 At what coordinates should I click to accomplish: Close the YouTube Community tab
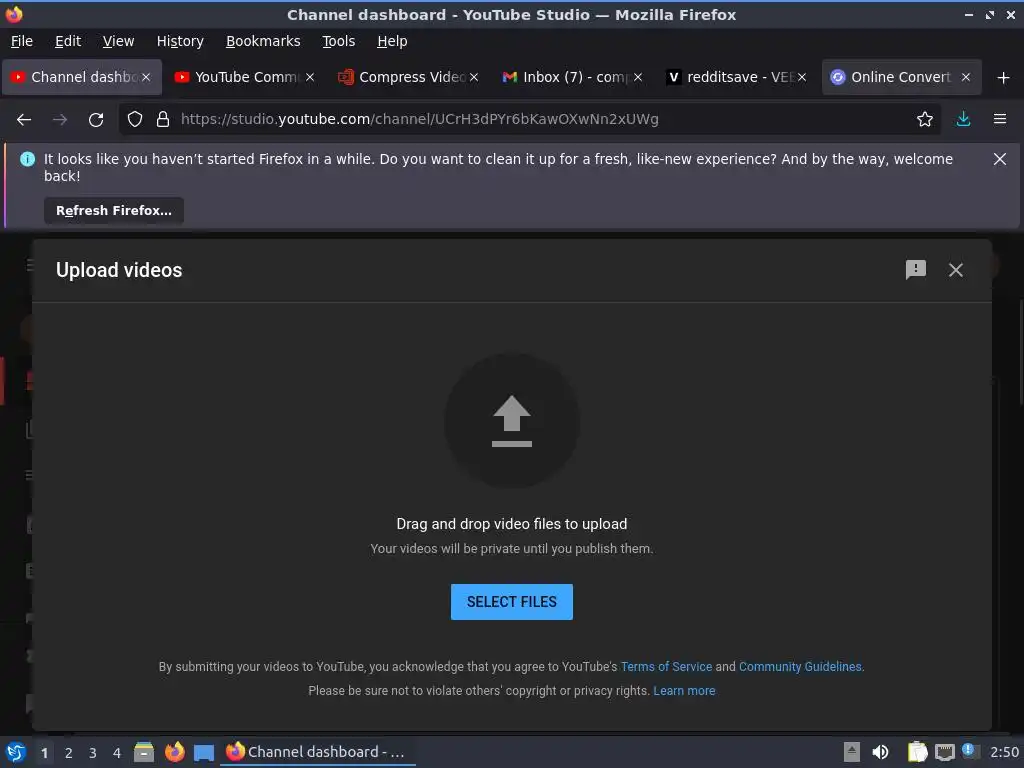pos(310,77)
